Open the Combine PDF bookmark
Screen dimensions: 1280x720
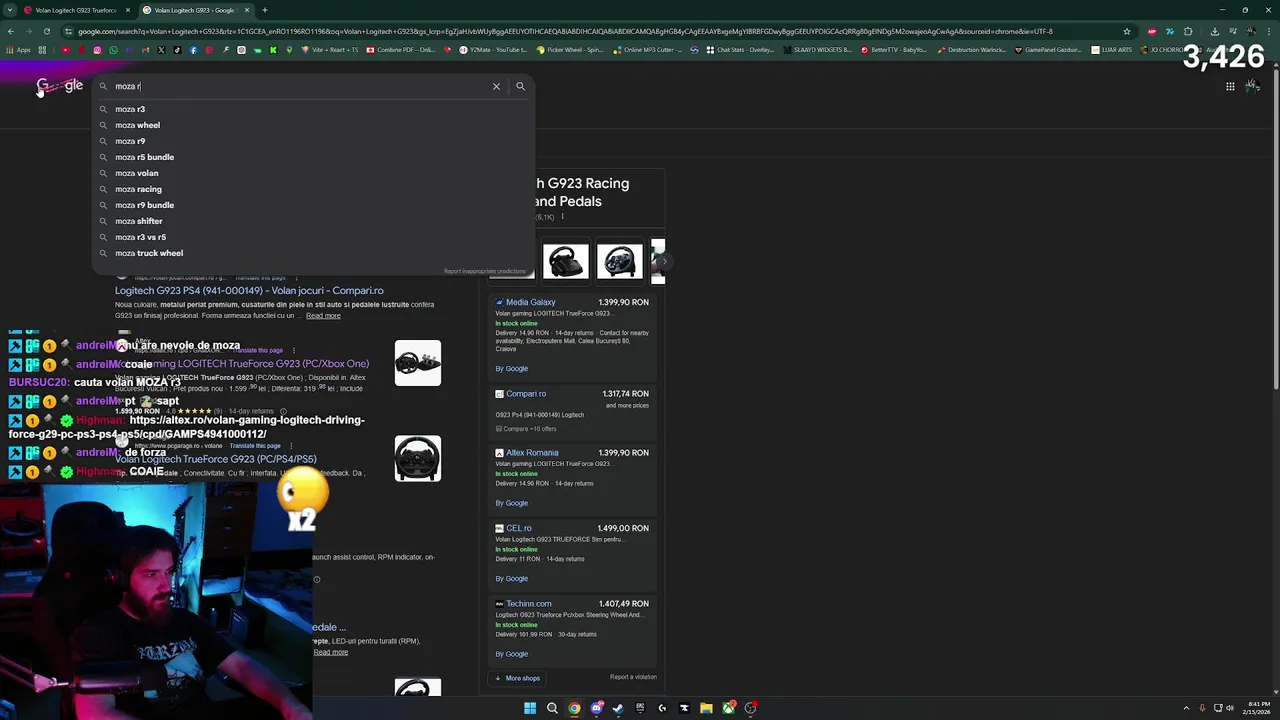pyautogui.click(x=401, y=50)
